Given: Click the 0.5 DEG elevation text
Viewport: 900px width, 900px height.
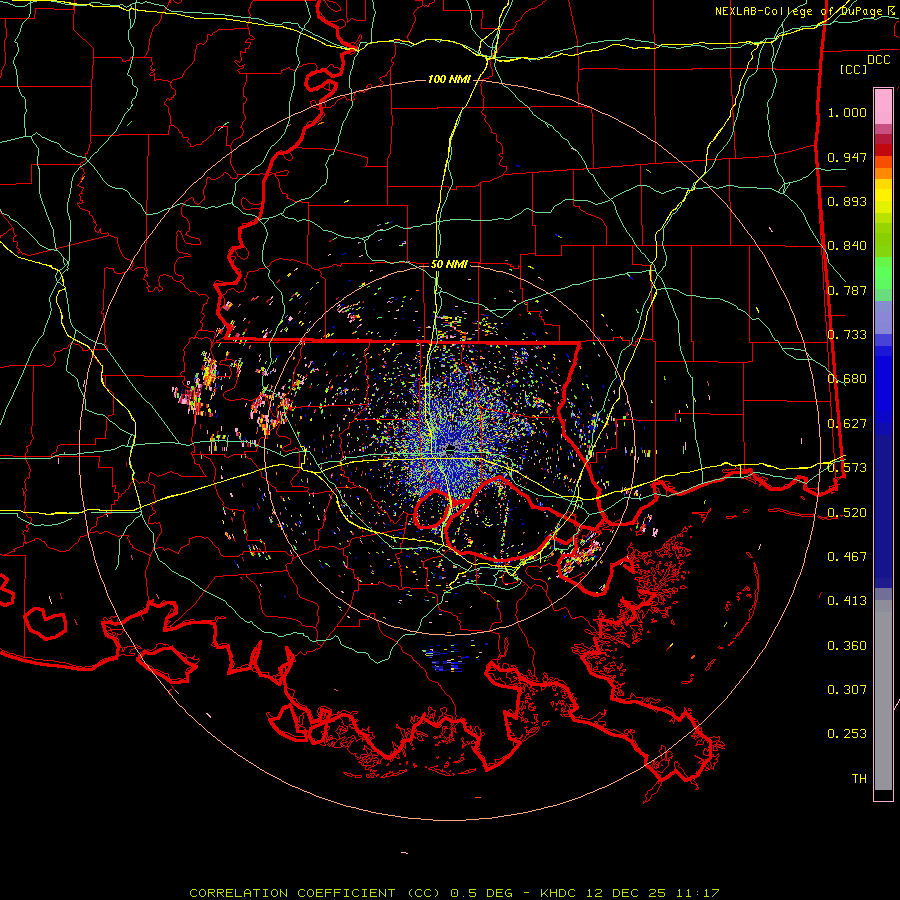Looking at the screenshot, I should pos(482,893).
